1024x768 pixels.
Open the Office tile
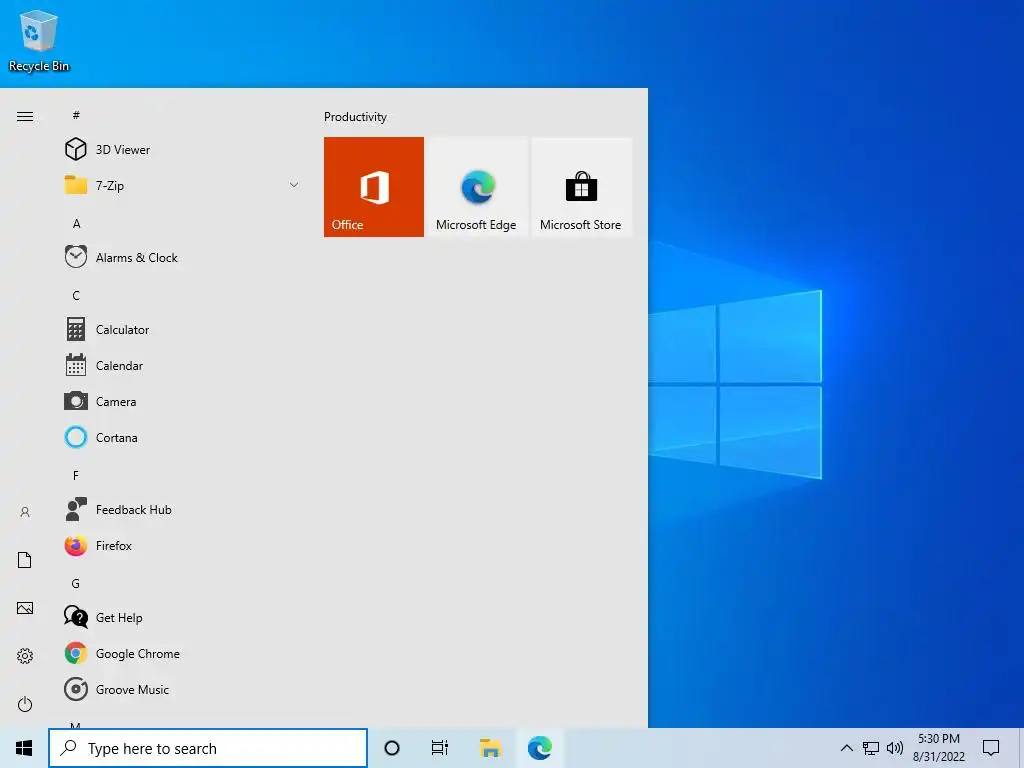[x=374, y=187]
